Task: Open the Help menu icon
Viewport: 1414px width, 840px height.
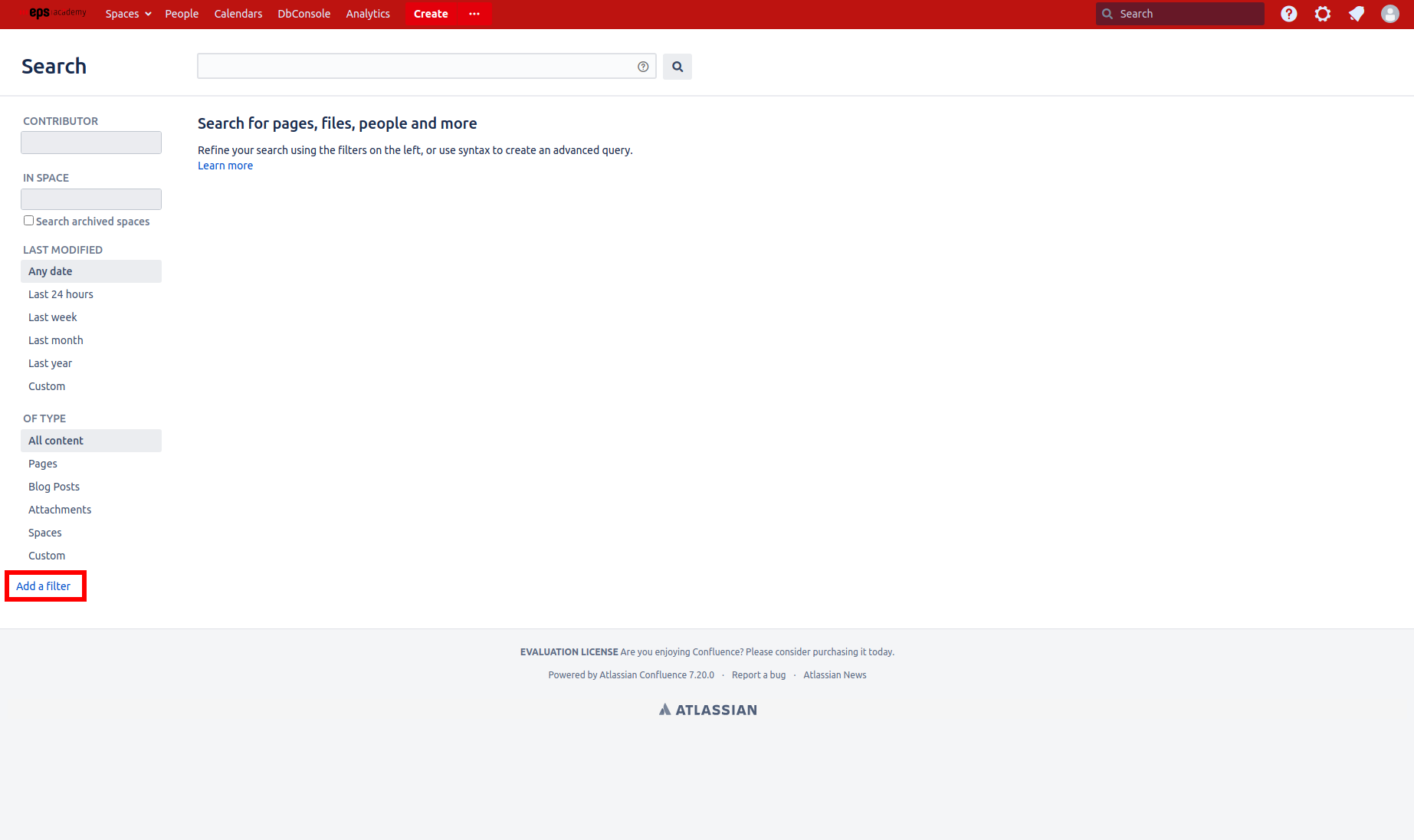Action: pos(1289,14)
